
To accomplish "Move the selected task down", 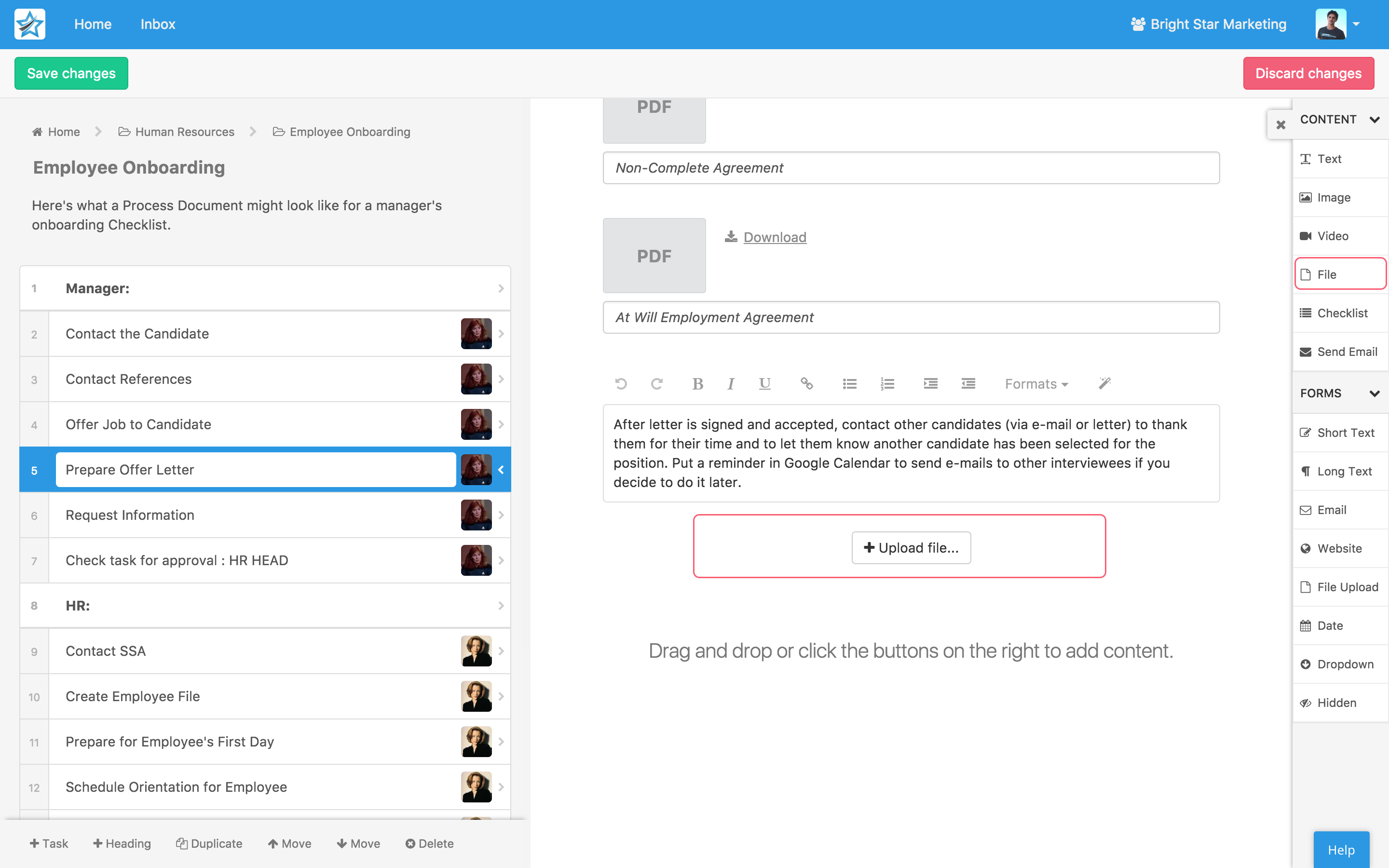I will click(358, 843).
